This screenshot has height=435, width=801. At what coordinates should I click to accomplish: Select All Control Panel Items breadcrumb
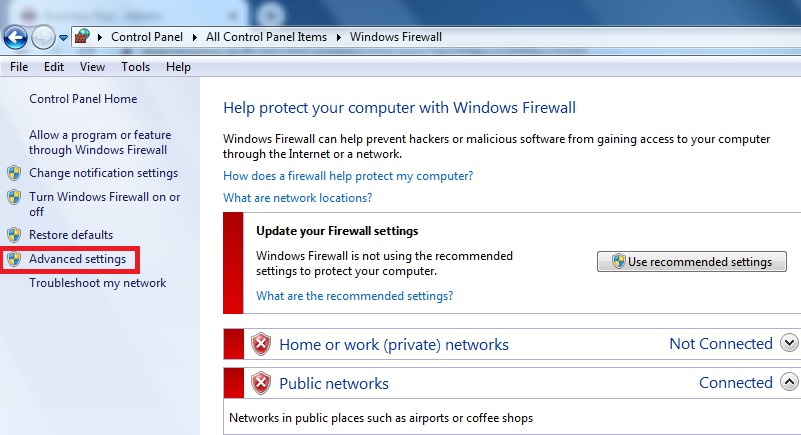266,37
